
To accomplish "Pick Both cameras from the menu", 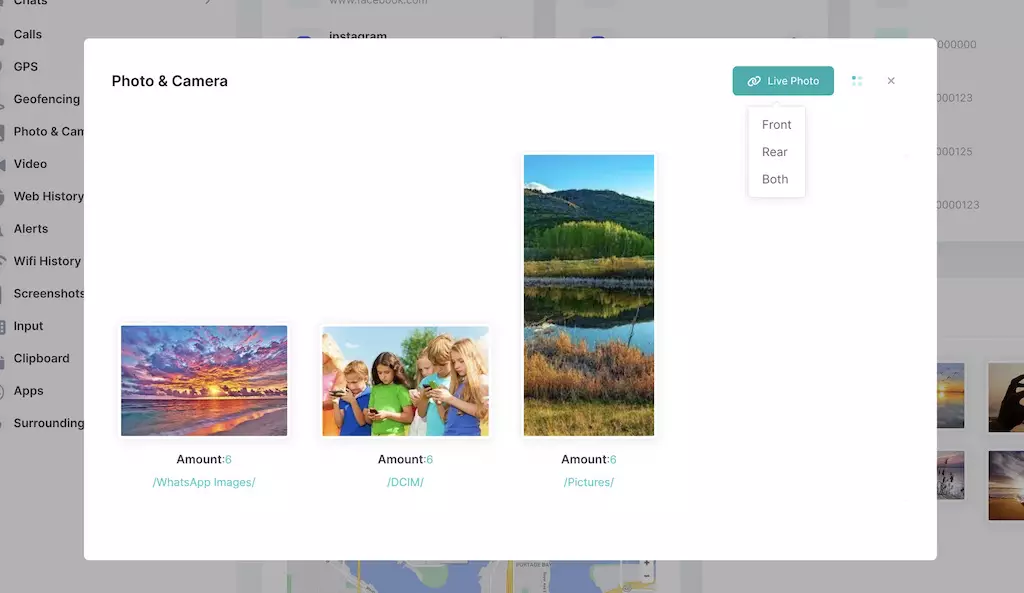I will pos(775,179).
